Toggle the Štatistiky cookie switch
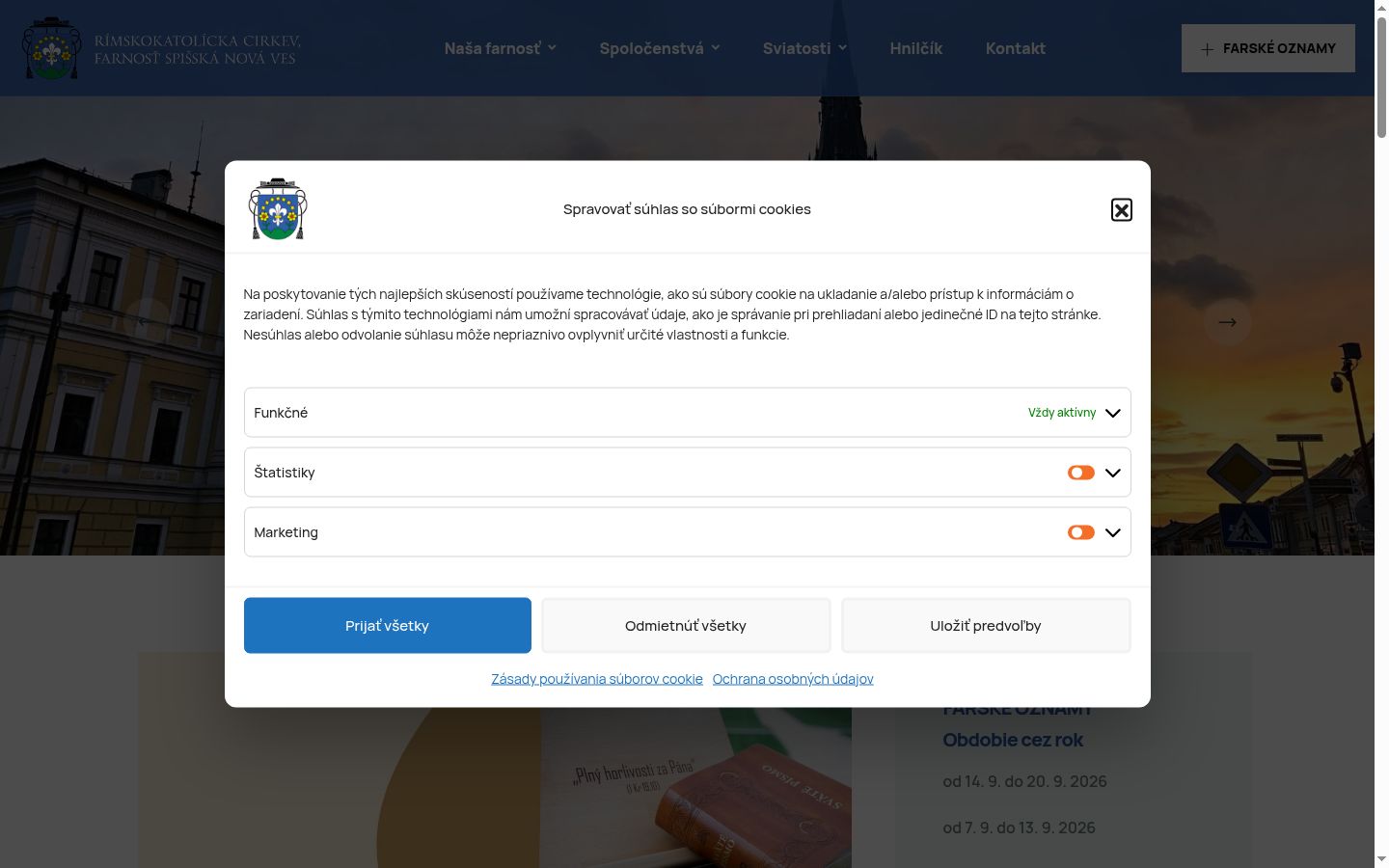The height and width of the screenshot is (868, 1389). [x=1080, y=473]
